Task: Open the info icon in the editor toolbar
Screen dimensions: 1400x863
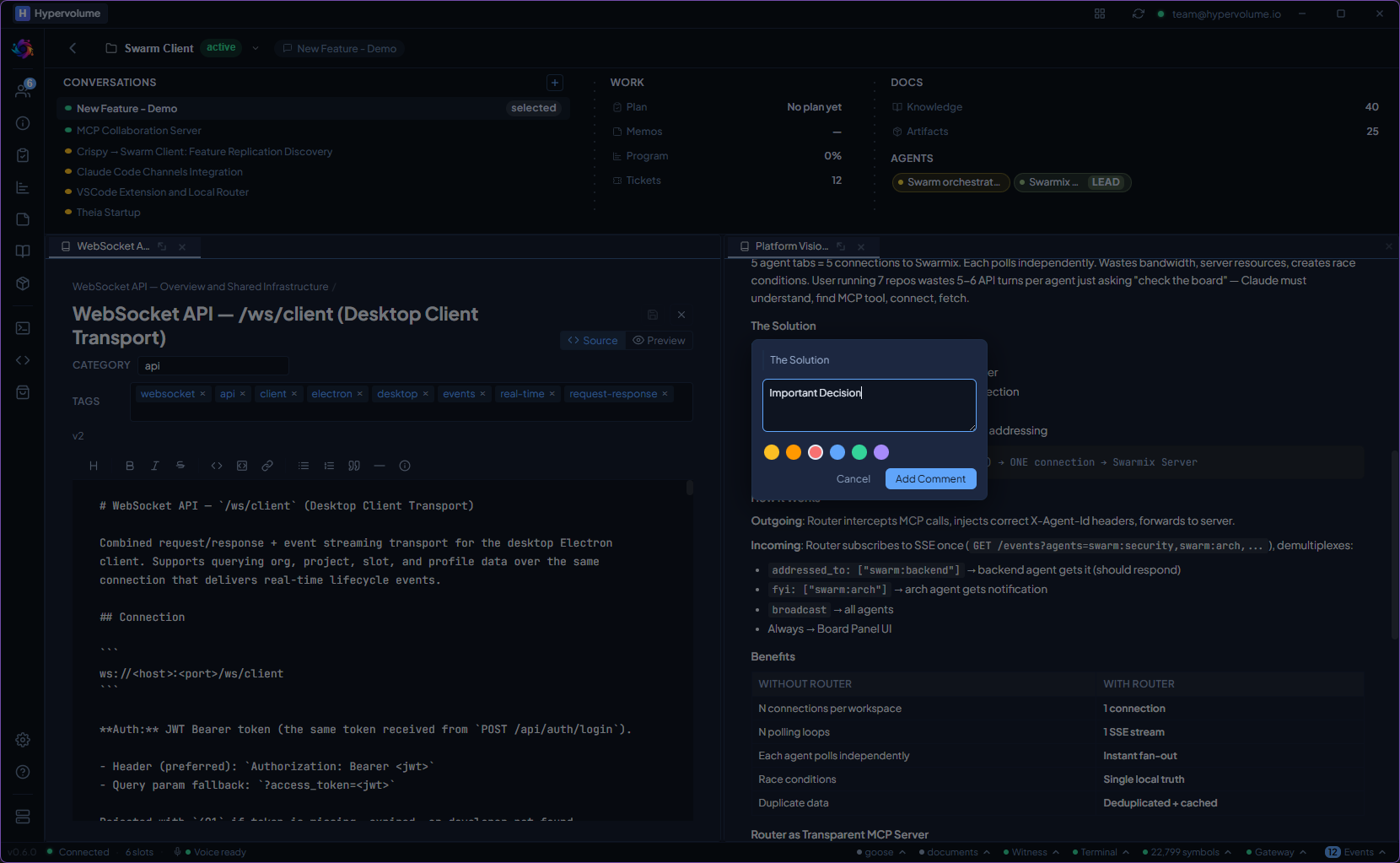Action: [405, 466]
